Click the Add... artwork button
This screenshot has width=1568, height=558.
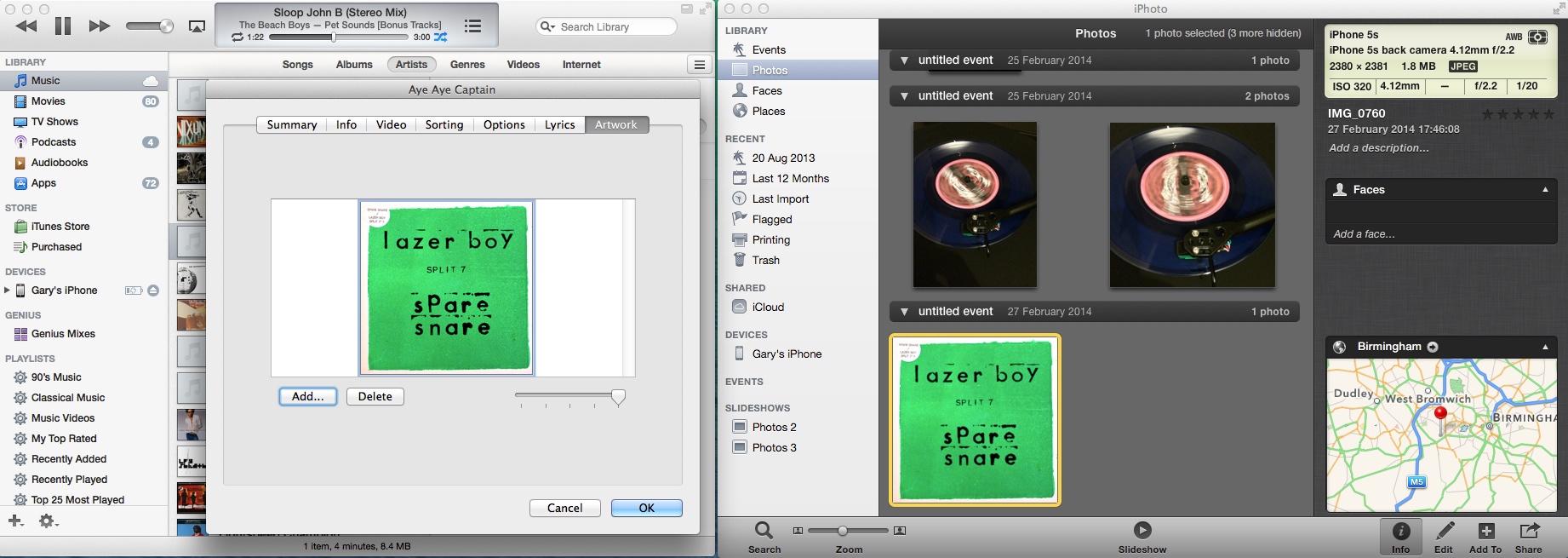point(308,397)
